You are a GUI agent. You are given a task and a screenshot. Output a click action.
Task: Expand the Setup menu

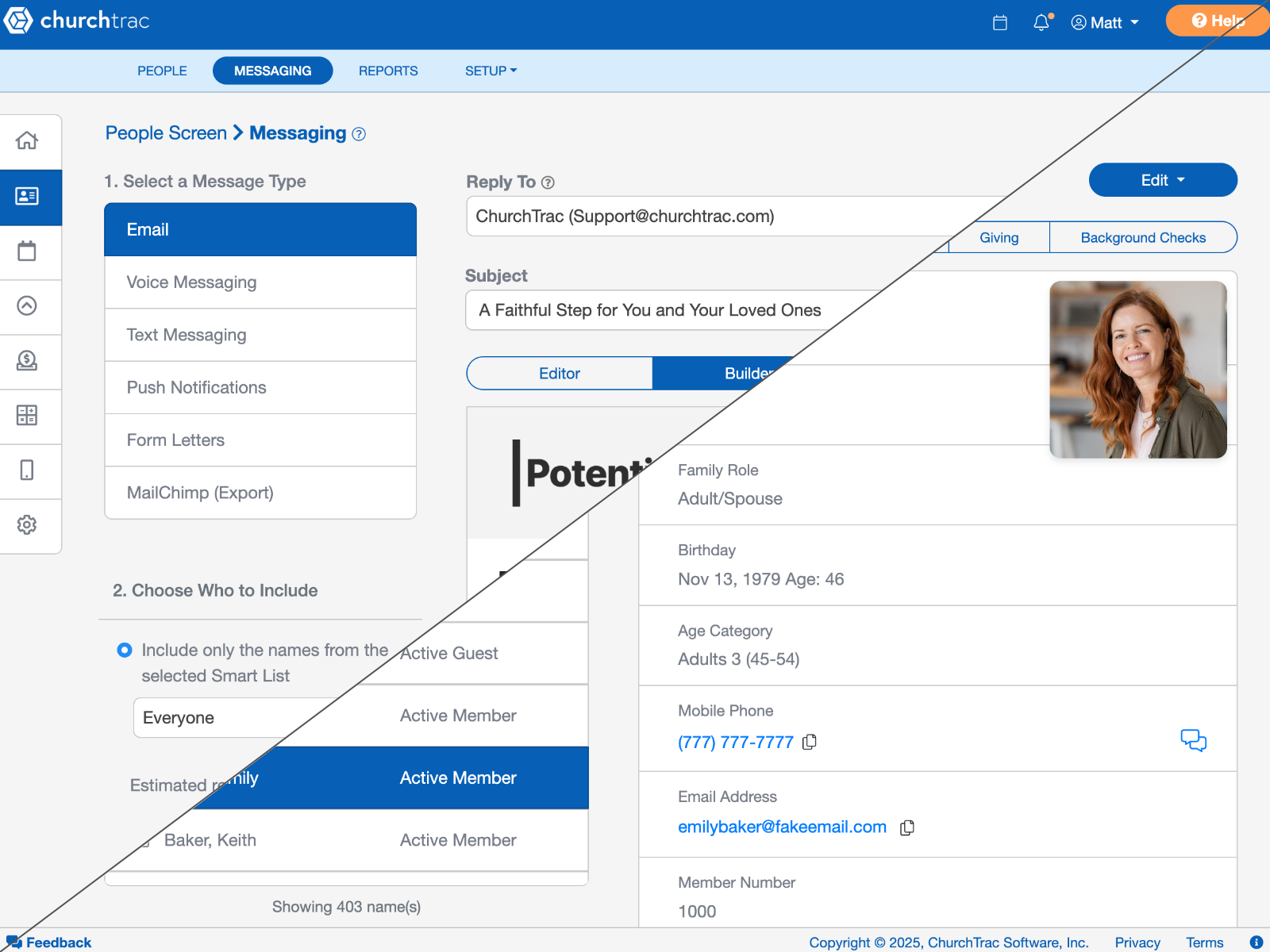491,71
